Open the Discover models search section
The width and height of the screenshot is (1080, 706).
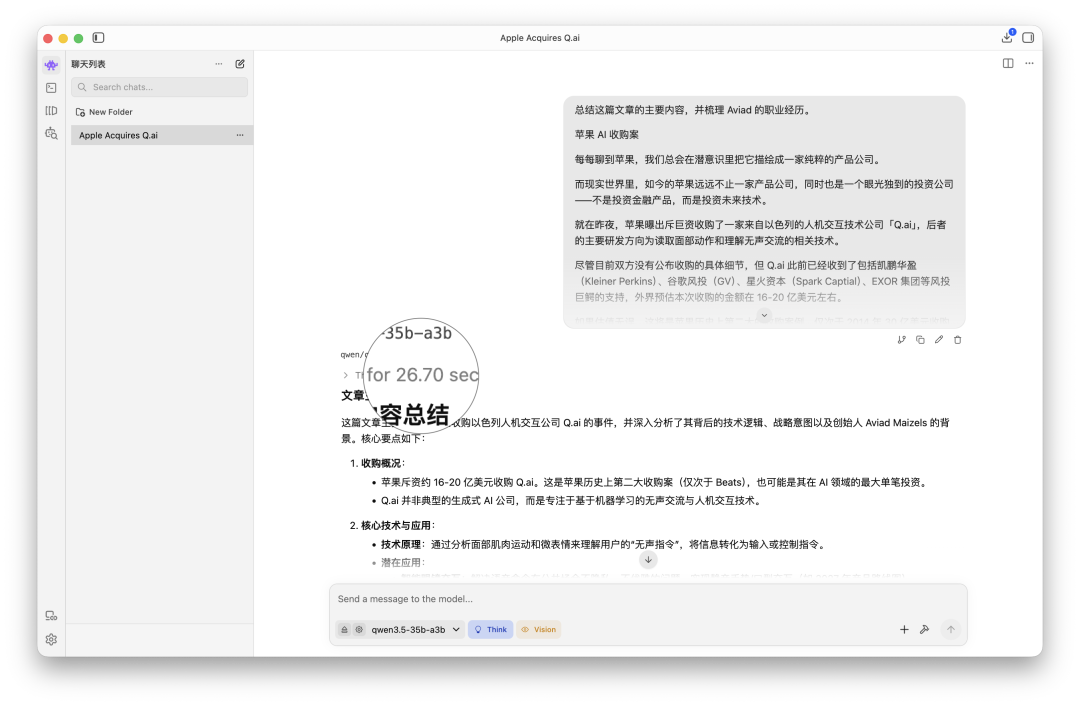click(x=51, y=134)
